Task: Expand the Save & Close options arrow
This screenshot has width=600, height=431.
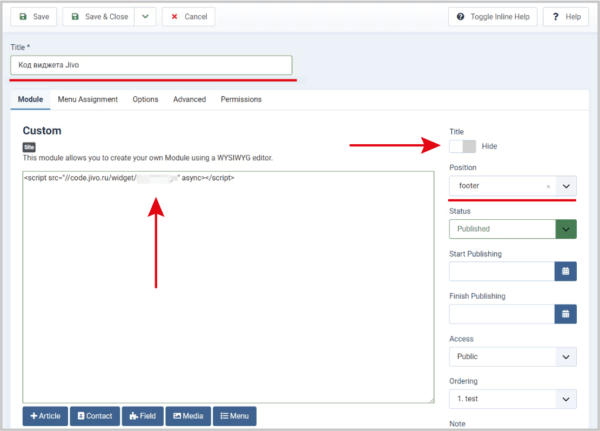Action: click(145, 17)
